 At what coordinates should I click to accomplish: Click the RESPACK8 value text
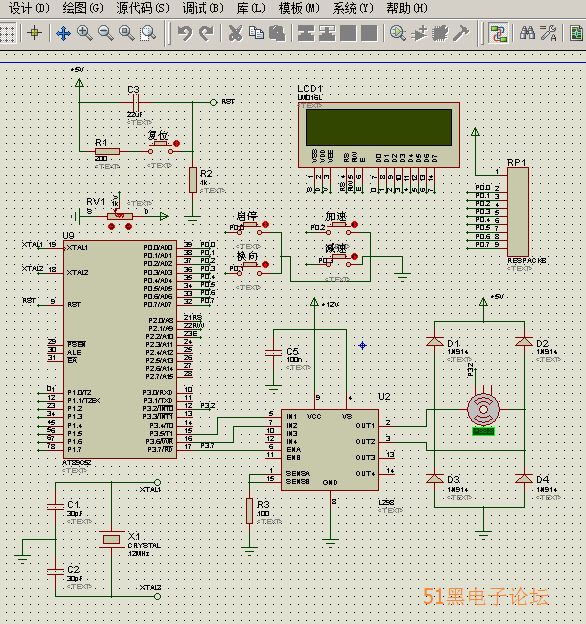pos(527,260)
